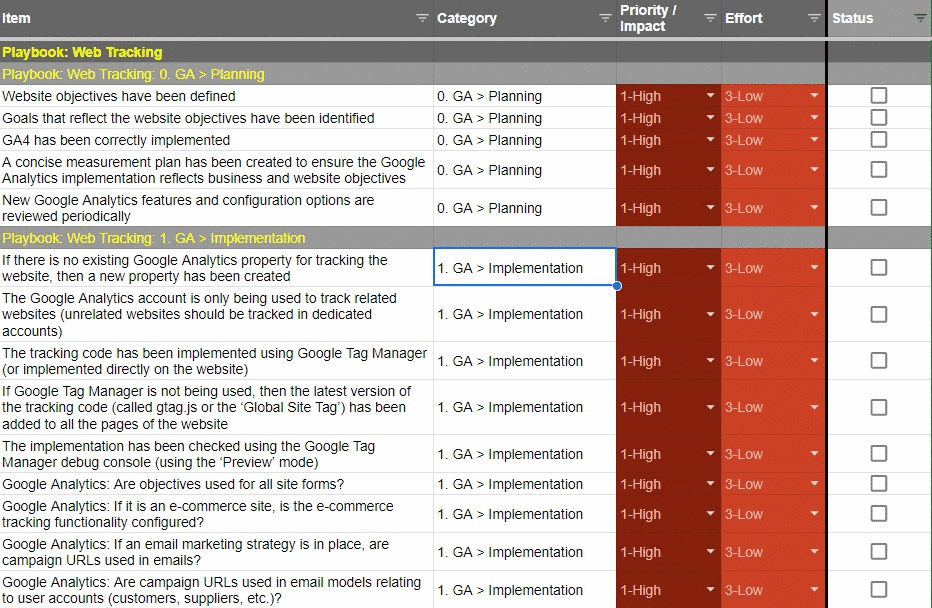Check status for concise measurement plan row
Screen dimensions: 932x608
coord(879,169)
